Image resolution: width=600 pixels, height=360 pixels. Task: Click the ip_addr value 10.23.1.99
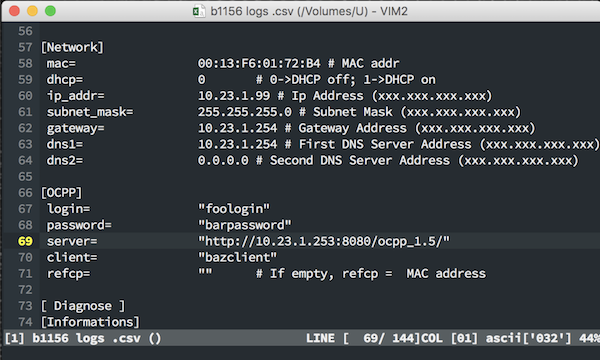point(234,96)
